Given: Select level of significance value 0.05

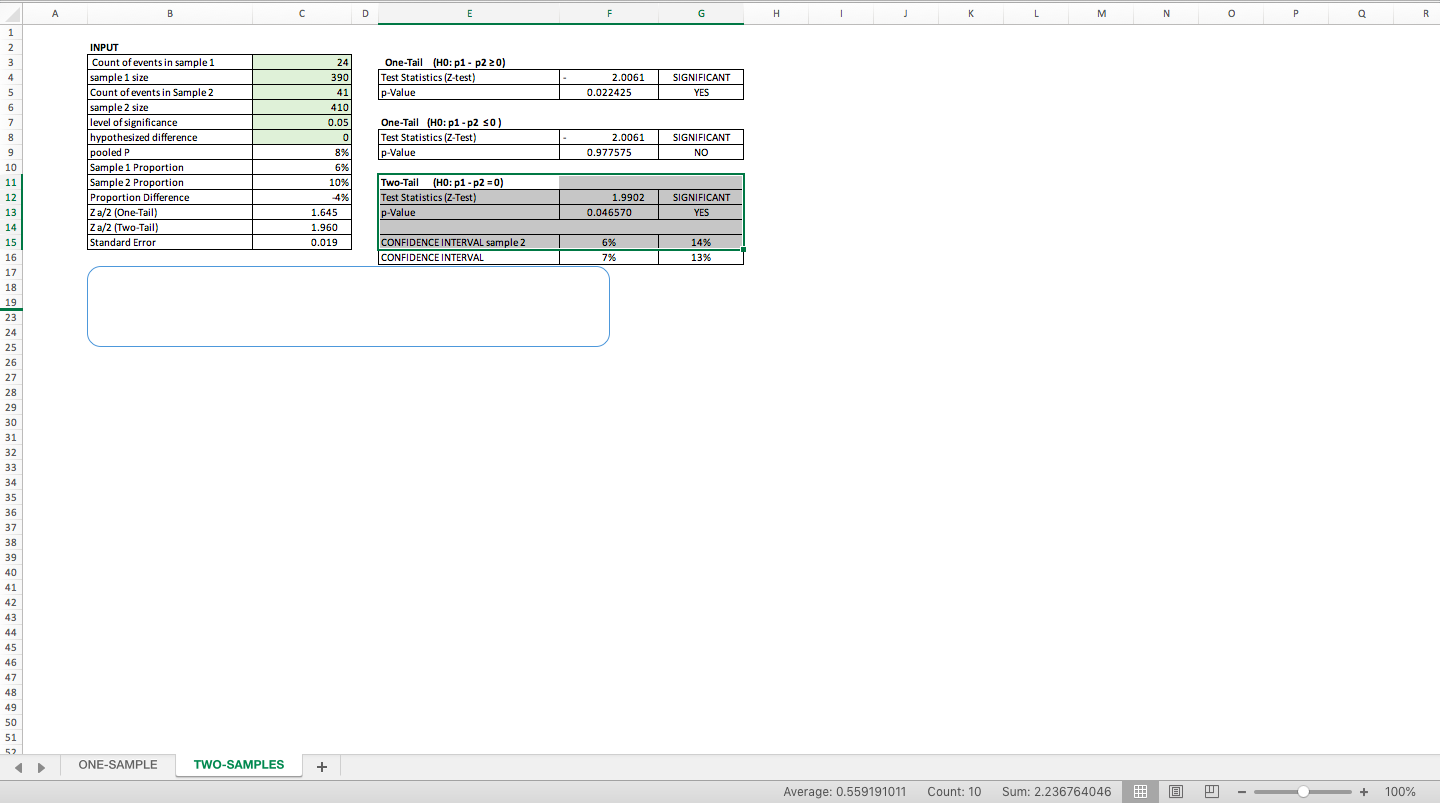Looking at the screenshot, I should 302,122.
